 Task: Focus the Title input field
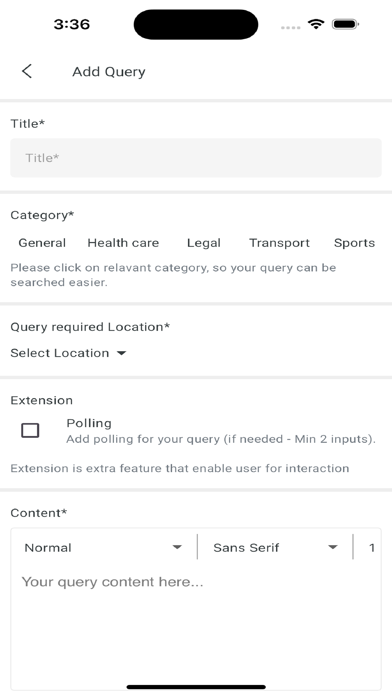point(196,158)
